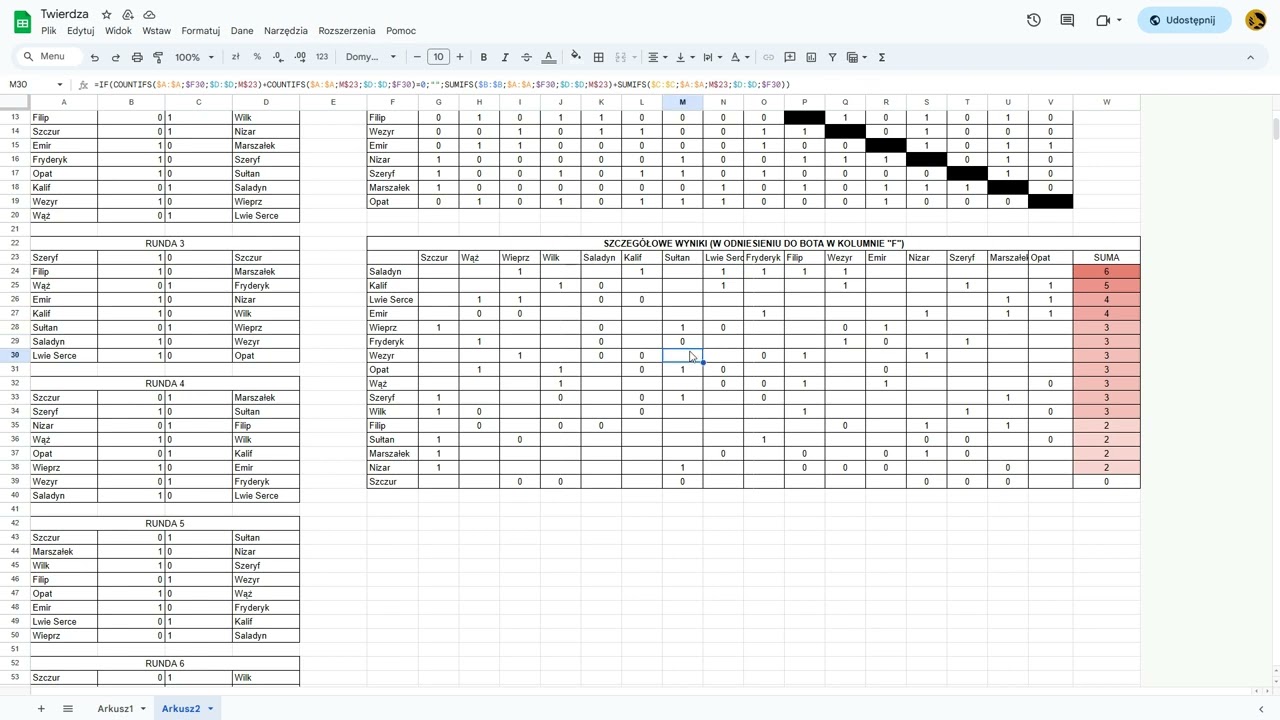
Task: Open the text rotation dropdown
Action: point(739,57)
